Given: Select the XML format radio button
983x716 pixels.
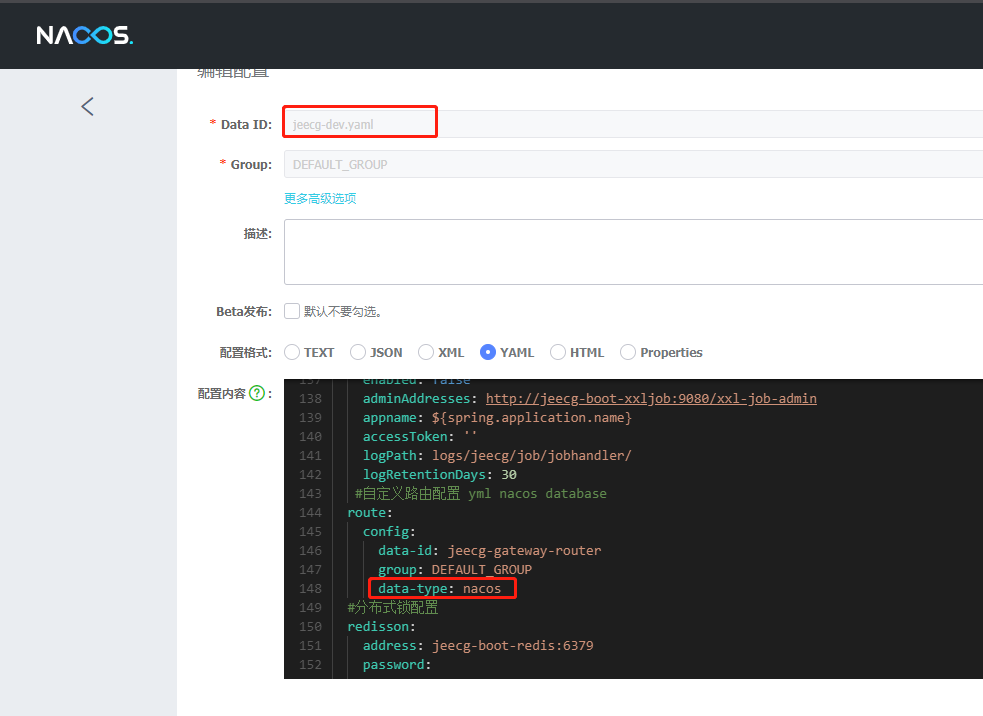Looking at the screenshot, I should 426,352.
